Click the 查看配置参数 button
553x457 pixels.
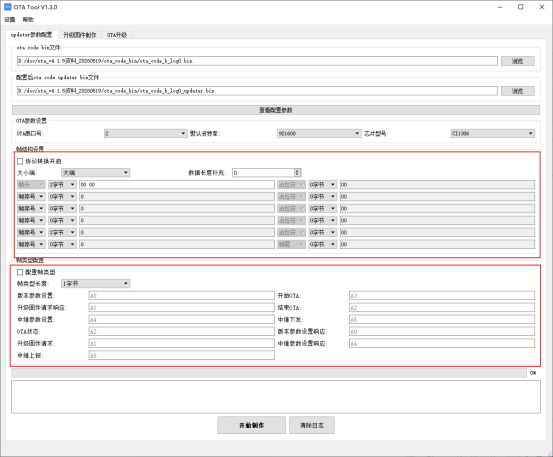click(x=276, y=110)
